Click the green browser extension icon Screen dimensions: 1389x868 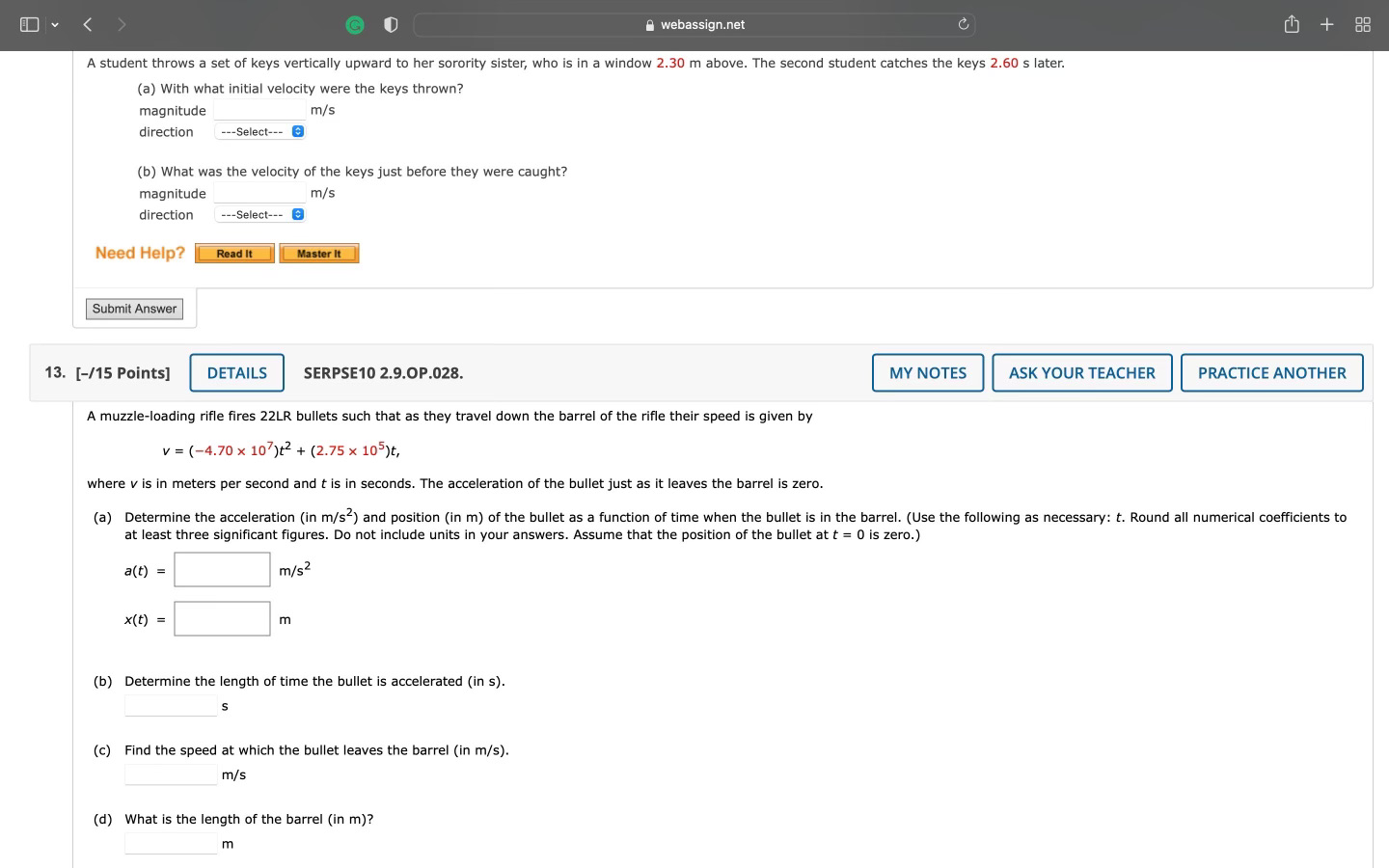[x=355, y=24]
